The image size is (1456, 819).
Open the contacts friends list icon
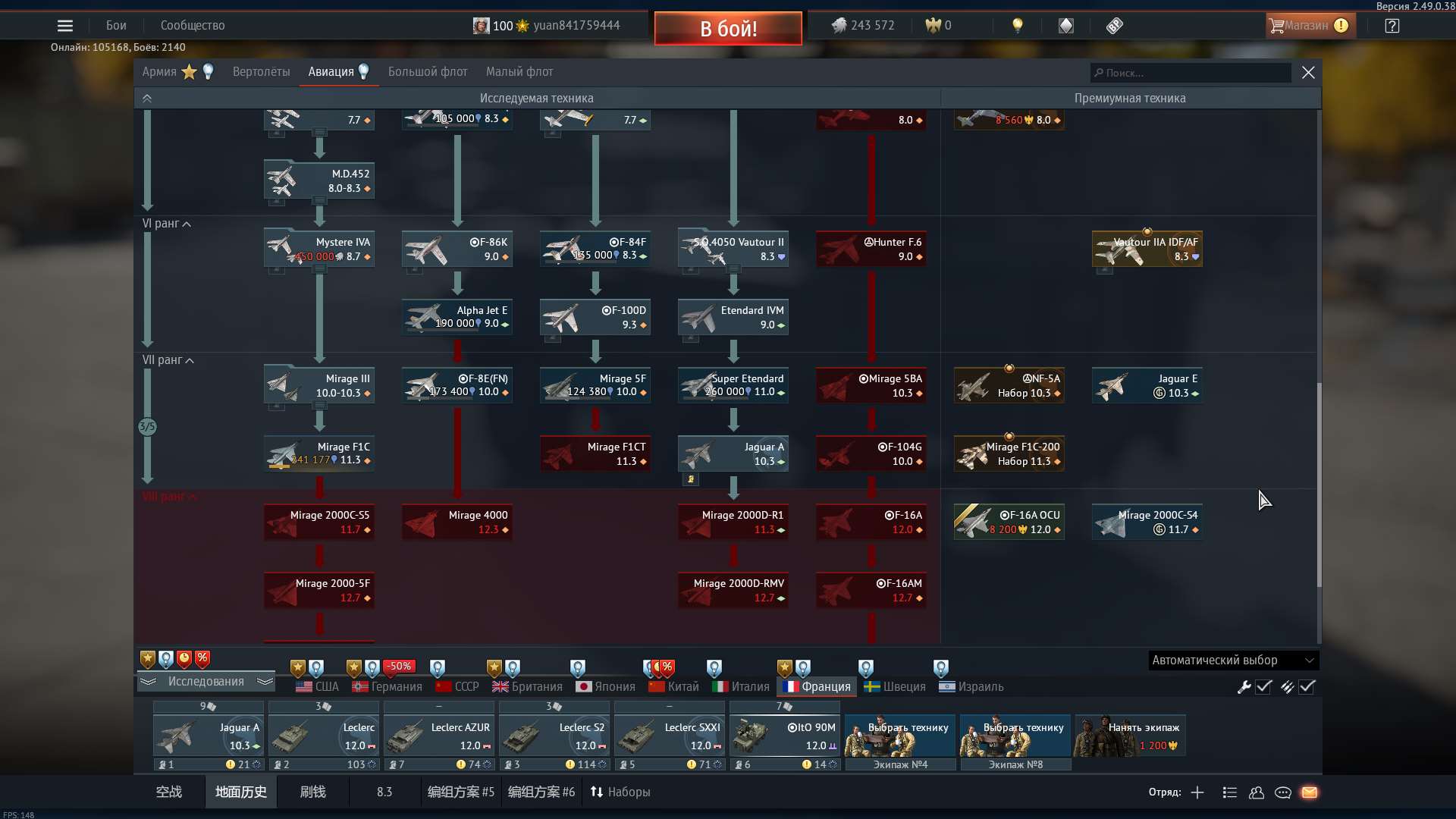1257,792
